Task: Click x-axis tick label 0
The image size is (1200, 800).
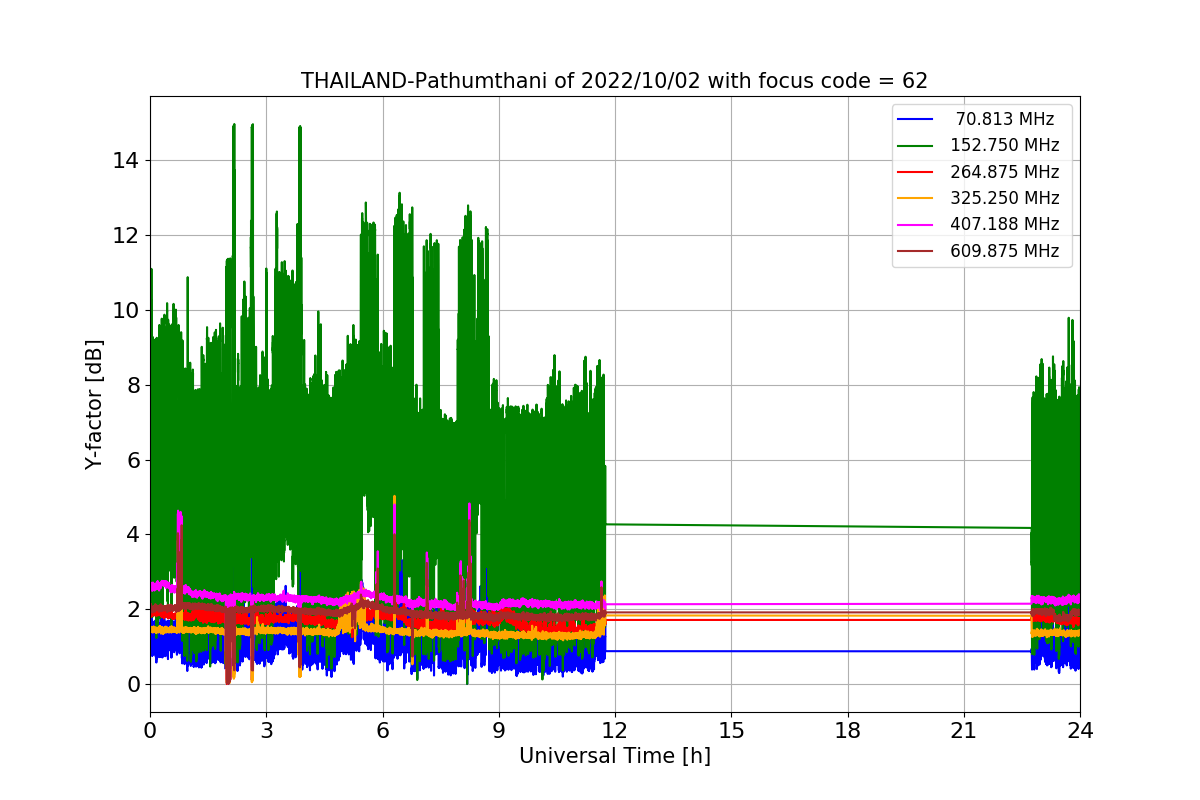Action: pyautogui.click(x=150, y=730)
